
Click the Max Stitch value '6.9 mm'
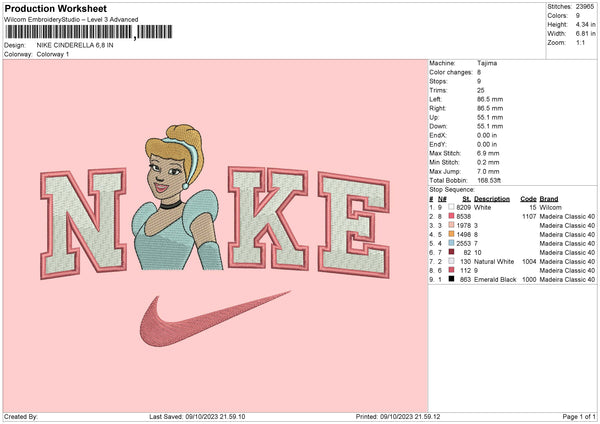488,153
